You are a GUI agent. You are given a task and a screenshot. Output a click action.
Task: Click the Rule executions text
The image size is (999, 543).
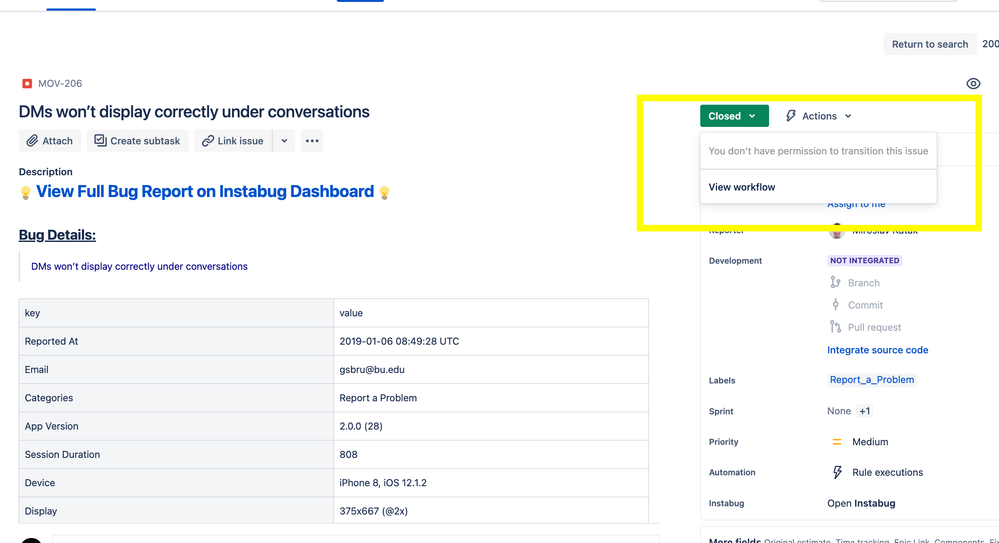888,472
